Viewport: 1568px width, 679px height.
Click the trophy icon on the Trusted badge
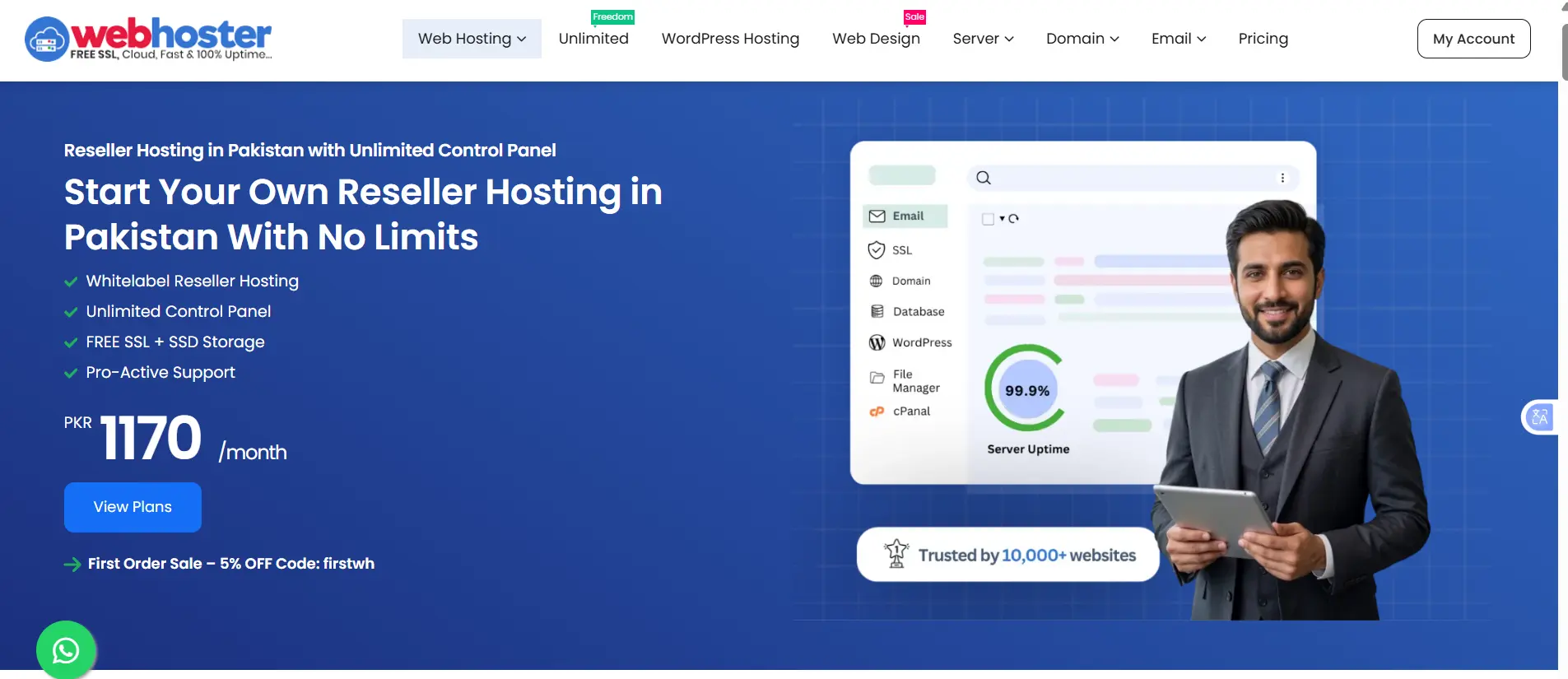tap(896, 554)
